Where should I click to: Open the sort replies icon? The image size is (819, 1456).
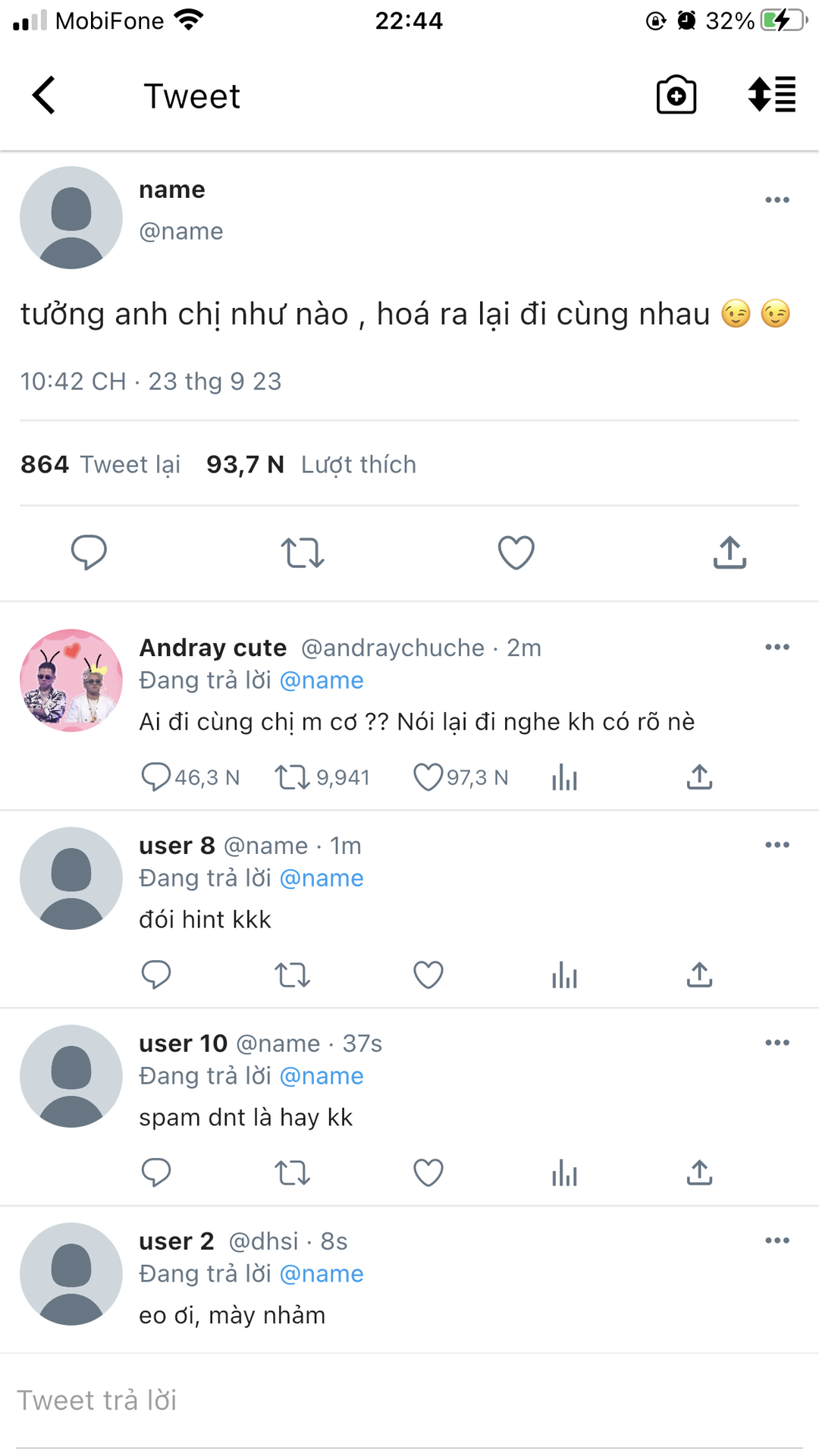click(x=771, y=96)
